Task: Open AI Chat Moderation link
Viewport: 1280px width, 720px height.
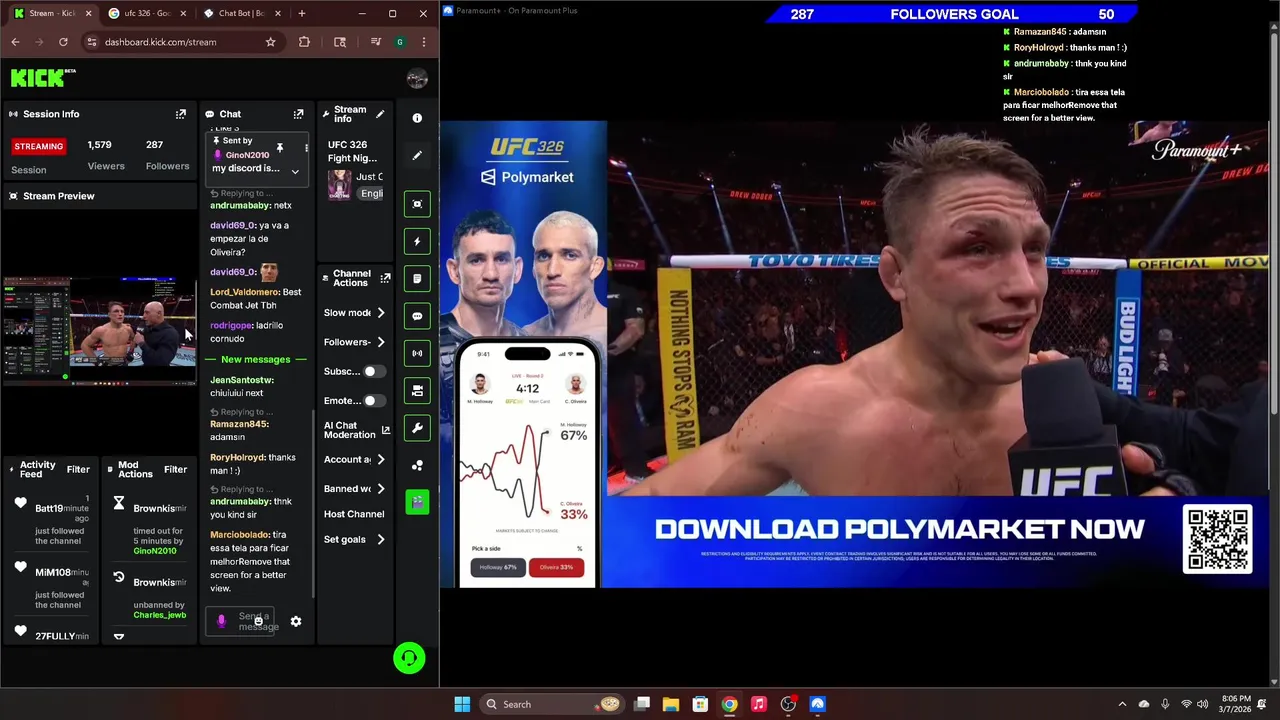Action: (358, 430)
